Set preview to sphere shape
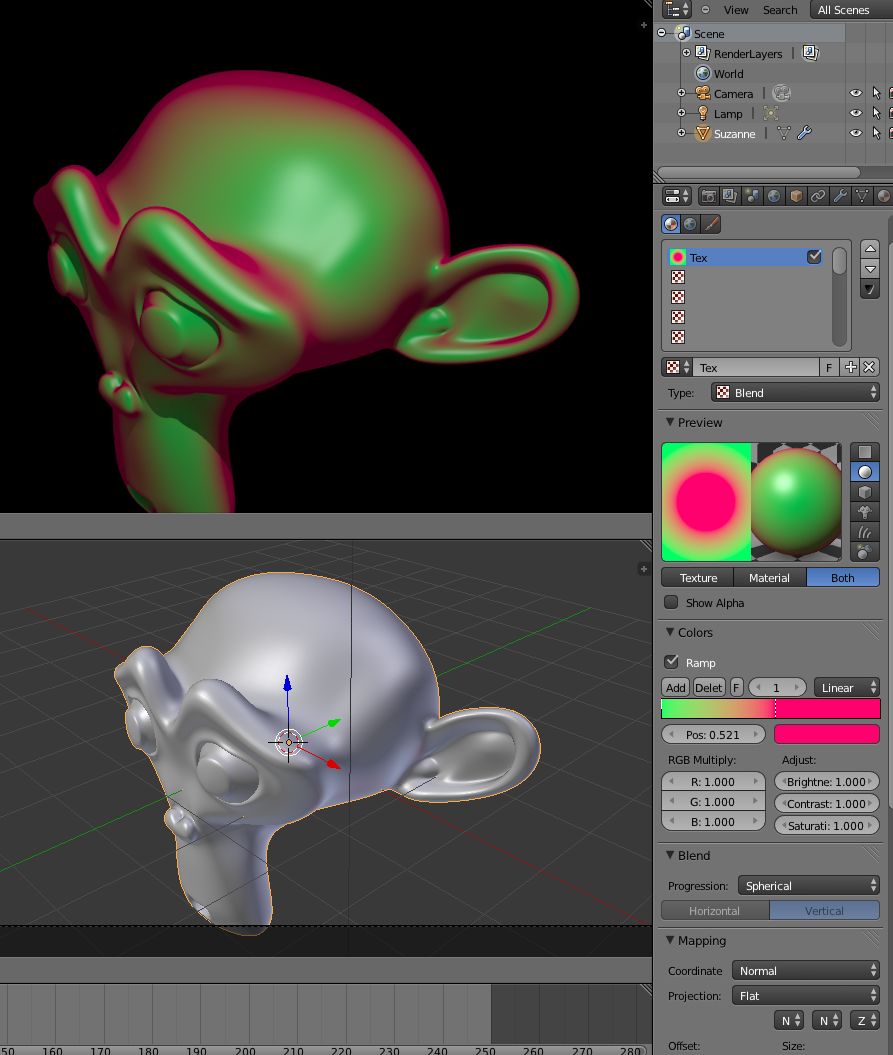Image resolution: width=893 pixels, height=1055 pixels. coord(865,472)
